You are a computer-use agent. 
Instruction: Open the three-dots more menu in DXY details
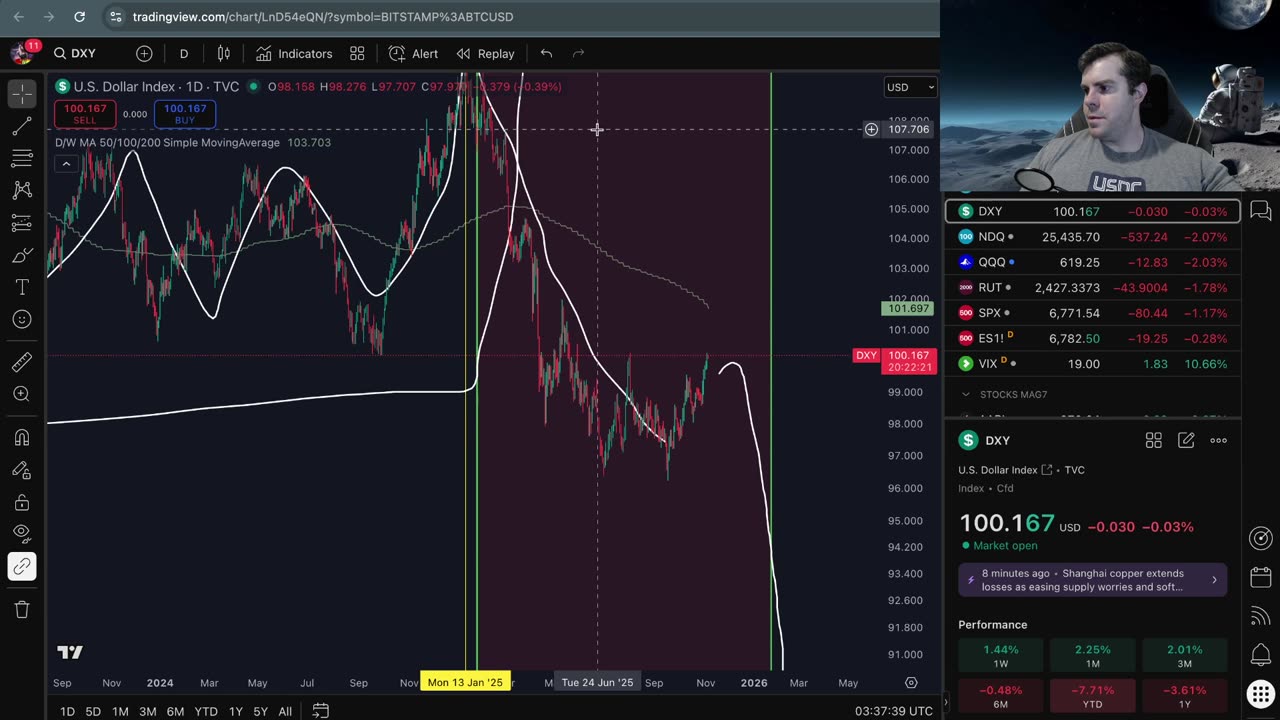(1218, 440)
